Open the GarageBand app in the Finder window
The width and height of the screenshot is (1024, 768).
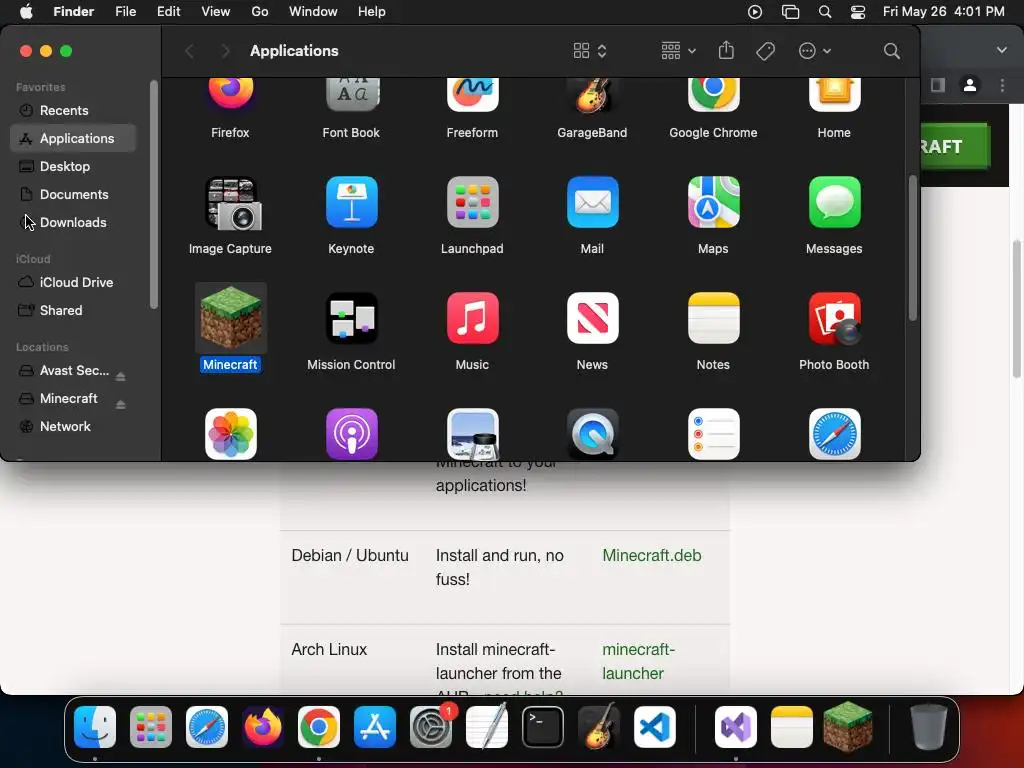(592, 95)
